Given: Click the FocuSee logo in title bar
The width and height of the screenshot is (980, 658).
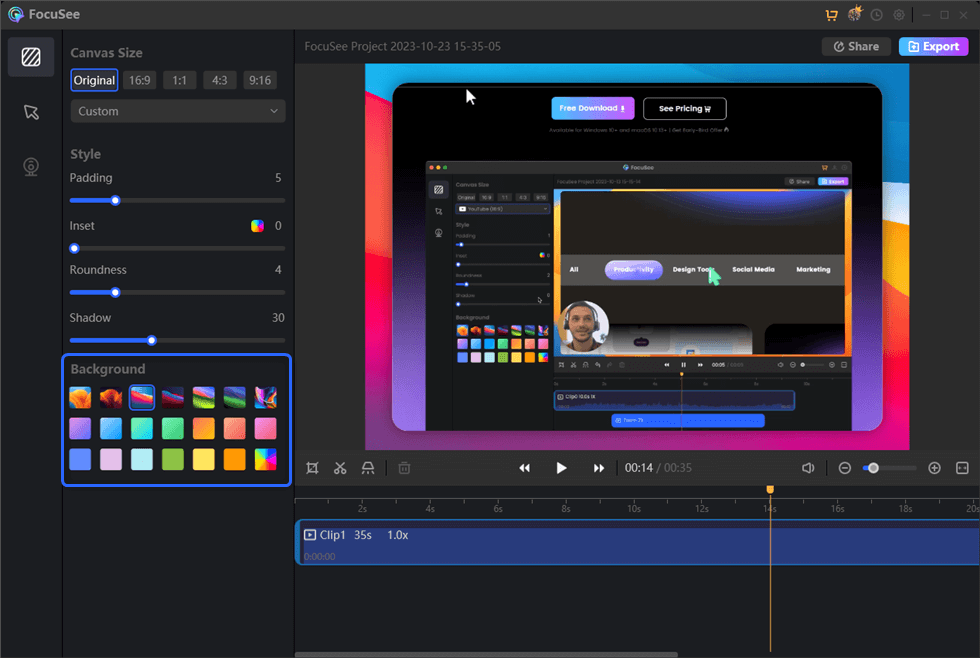Looking at the screenshot, I should point(16,14).
